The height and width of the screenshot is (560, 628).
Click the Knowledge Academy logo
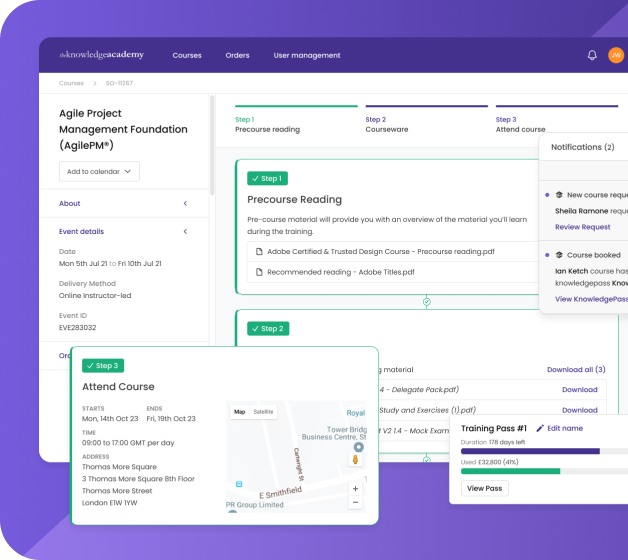tap(101, 55)
